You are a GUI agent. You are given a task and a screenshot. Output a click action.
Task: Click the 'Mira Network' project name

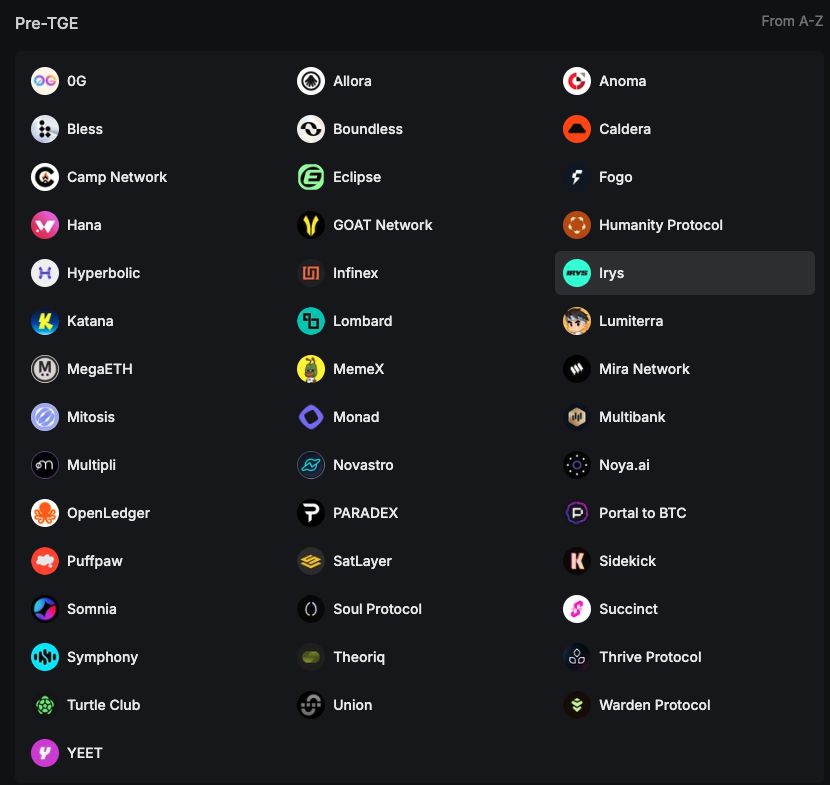(x=644, y=369)
